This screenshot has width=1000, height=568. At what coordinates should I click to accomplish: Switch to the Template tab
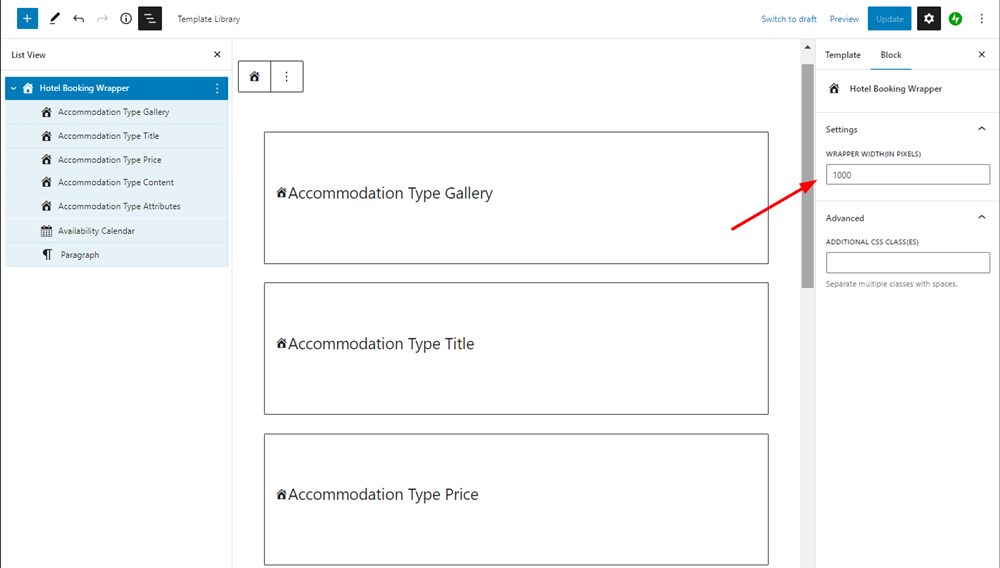[x=842, y=55]
